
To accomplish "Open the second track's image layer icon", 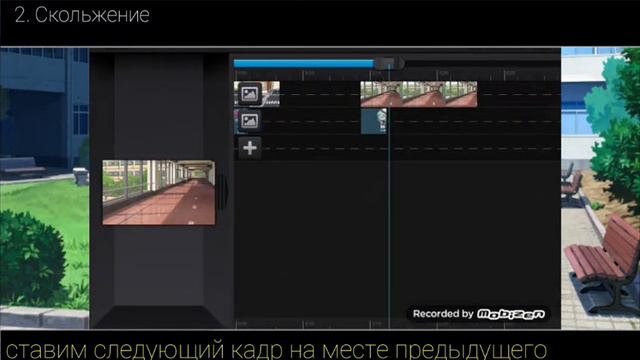I will point(249,121).
